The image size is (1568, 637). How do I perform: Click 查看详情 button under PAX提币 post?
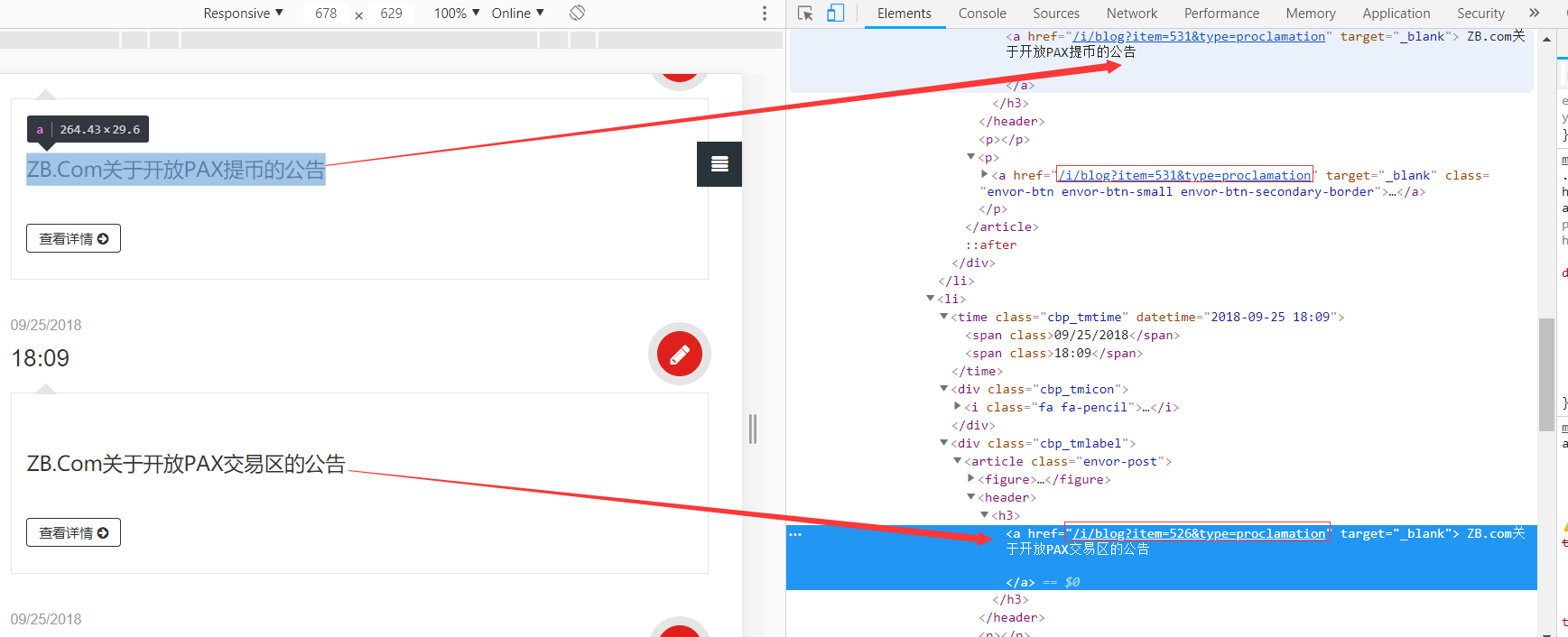click(x=73, y=238)
